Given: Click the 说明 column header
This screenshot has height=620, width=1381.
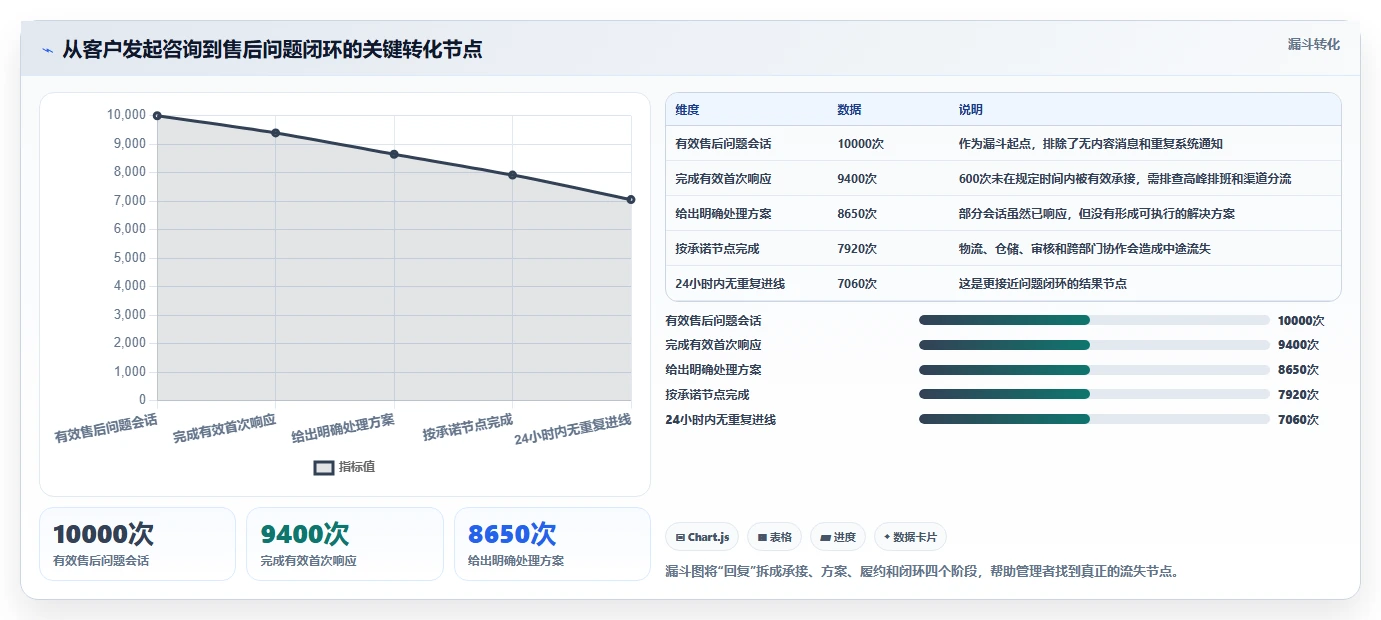Looking at the screenshot, I should (x=970, y=110).
